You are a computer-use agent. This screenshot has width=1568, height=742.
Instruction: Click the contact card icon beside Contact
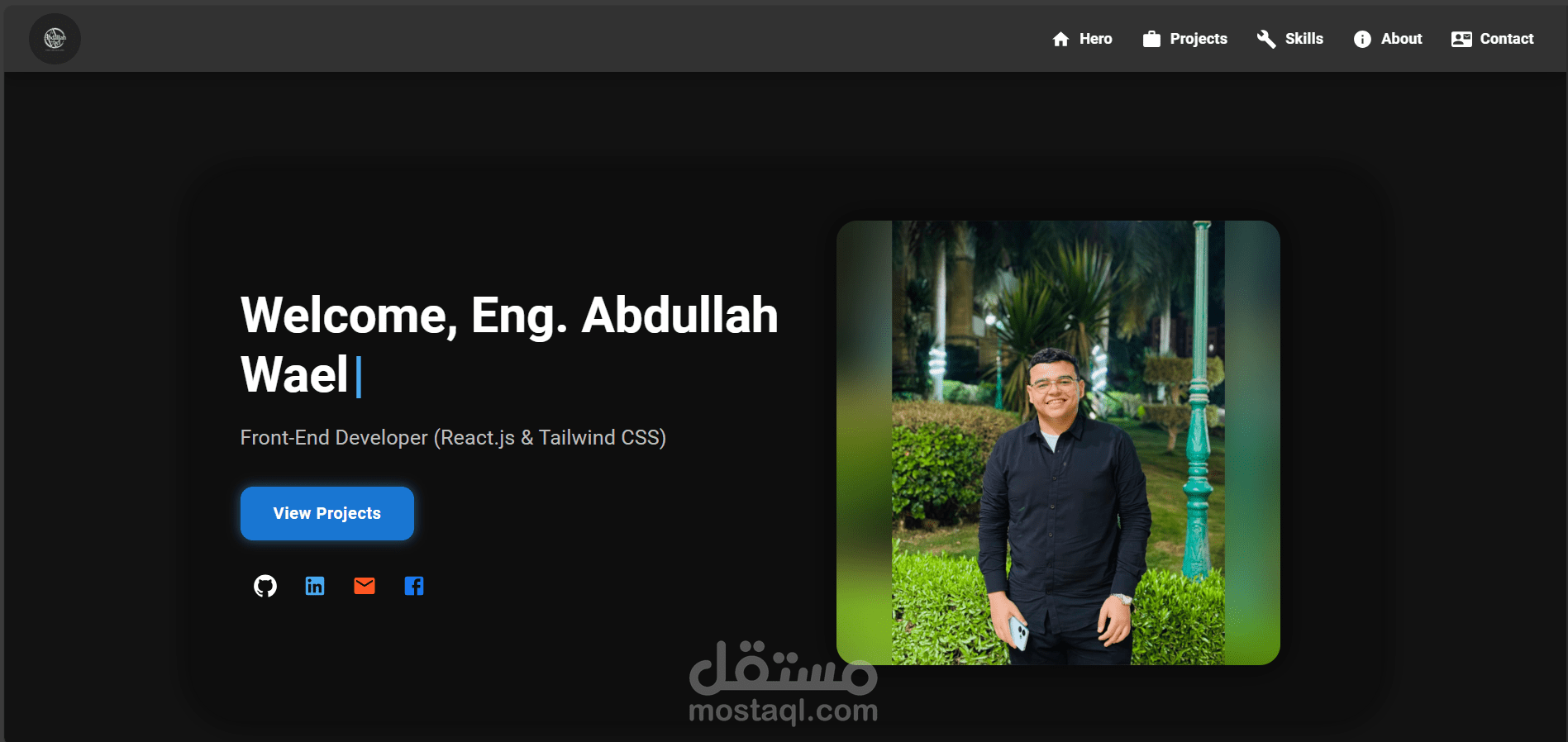point(1461,39)
